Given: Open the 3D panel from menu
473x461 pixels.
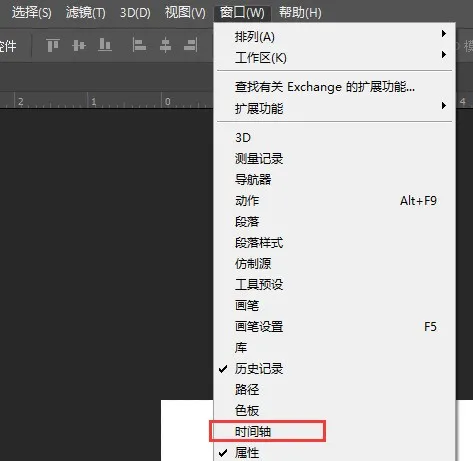Looking at the screenshot, I should tap(334, 138).
